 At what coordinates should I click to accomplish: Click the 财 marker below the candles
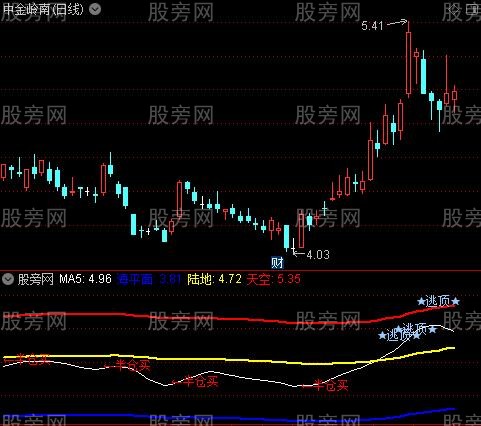(277, 263)
